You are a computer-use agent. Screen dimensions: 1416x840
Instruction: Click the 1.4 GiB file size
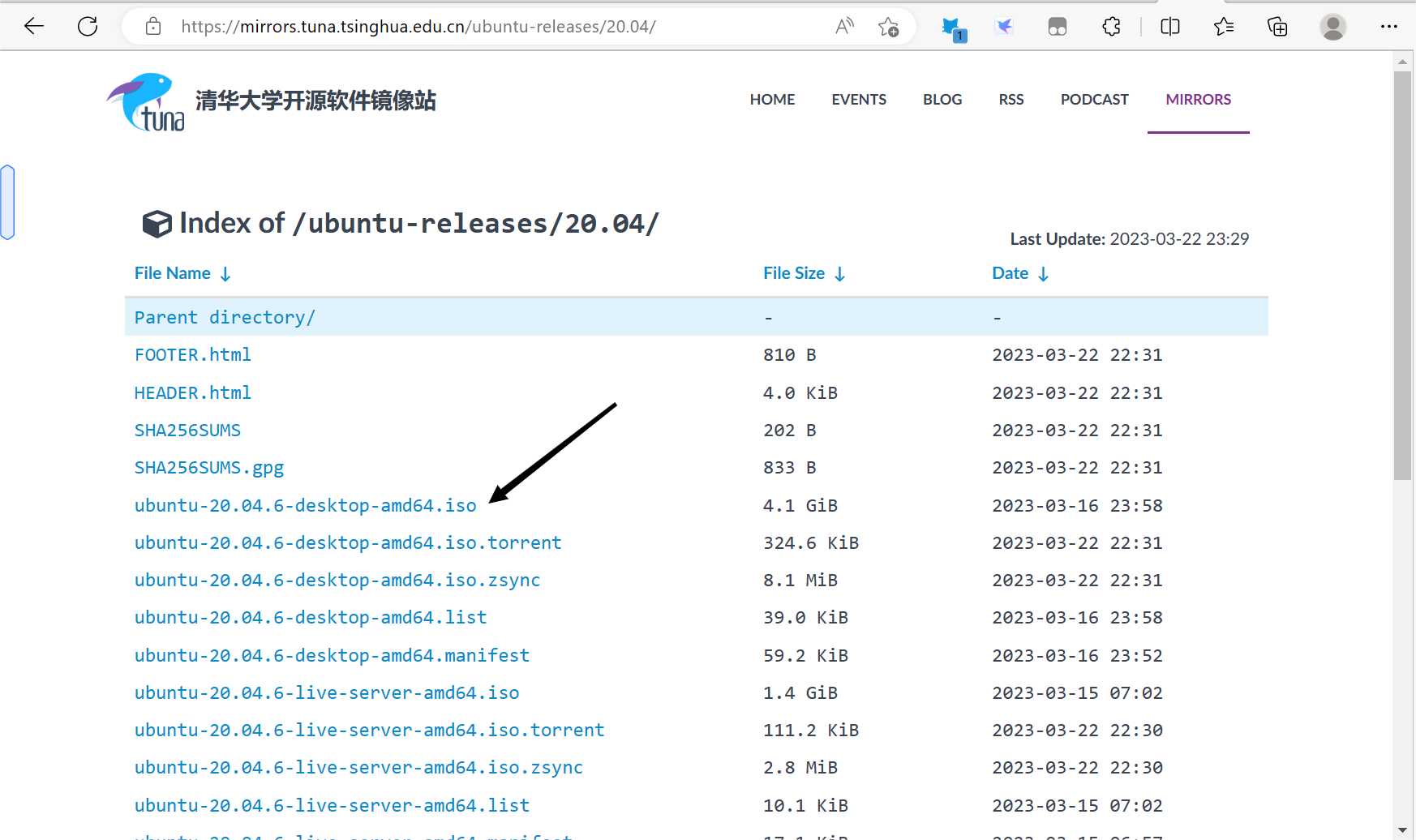point(800,692)
